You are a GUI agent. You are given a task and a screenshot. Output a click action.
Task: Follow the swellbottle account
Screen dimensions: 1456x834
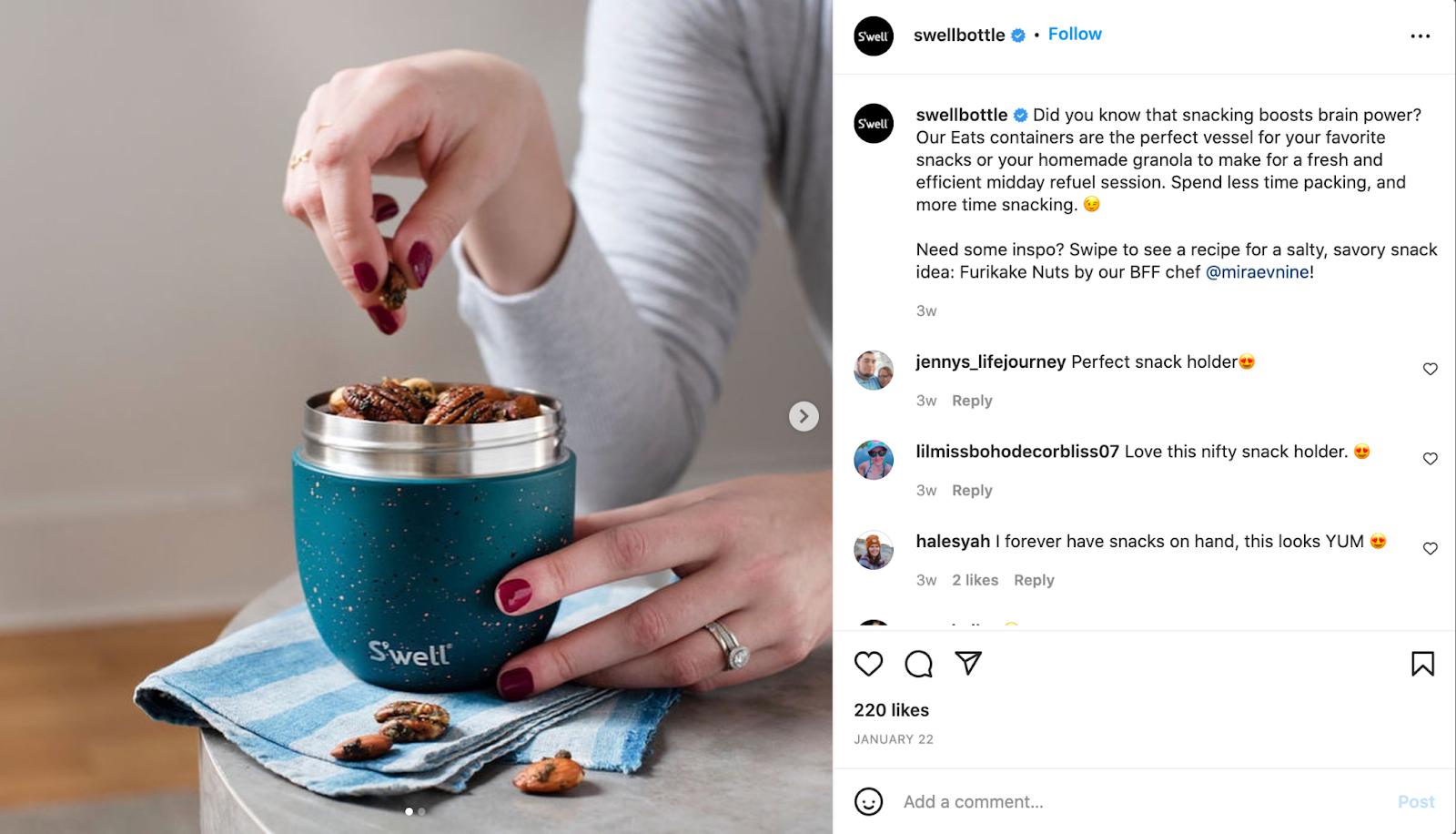[x=1075, y=35]
